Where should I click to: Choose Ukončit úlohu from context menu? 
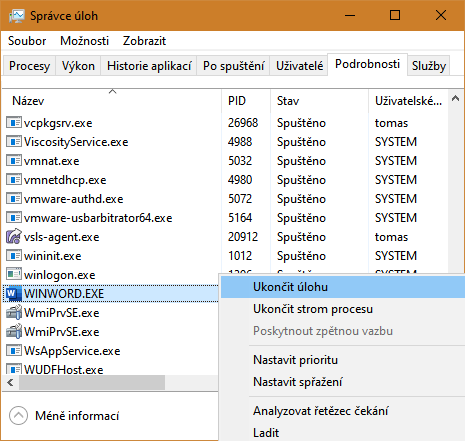click(x=342, y=287)
